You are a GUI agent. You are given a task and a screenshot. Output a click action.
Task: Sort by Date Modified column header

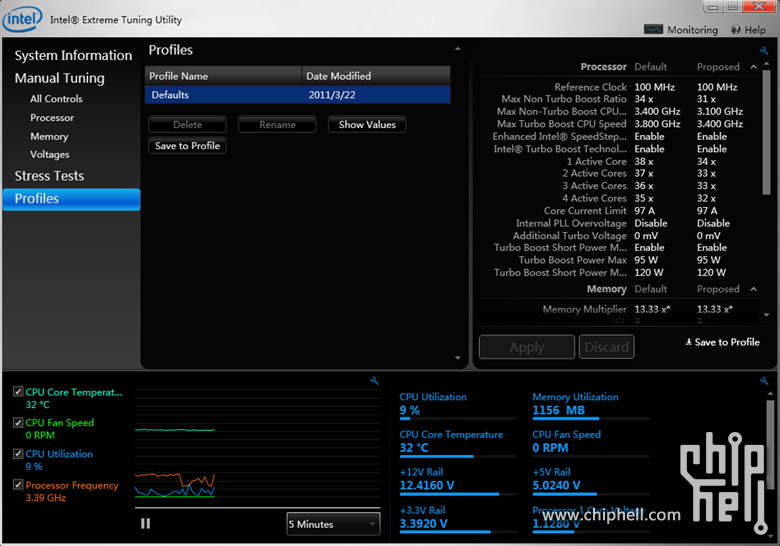376,76
